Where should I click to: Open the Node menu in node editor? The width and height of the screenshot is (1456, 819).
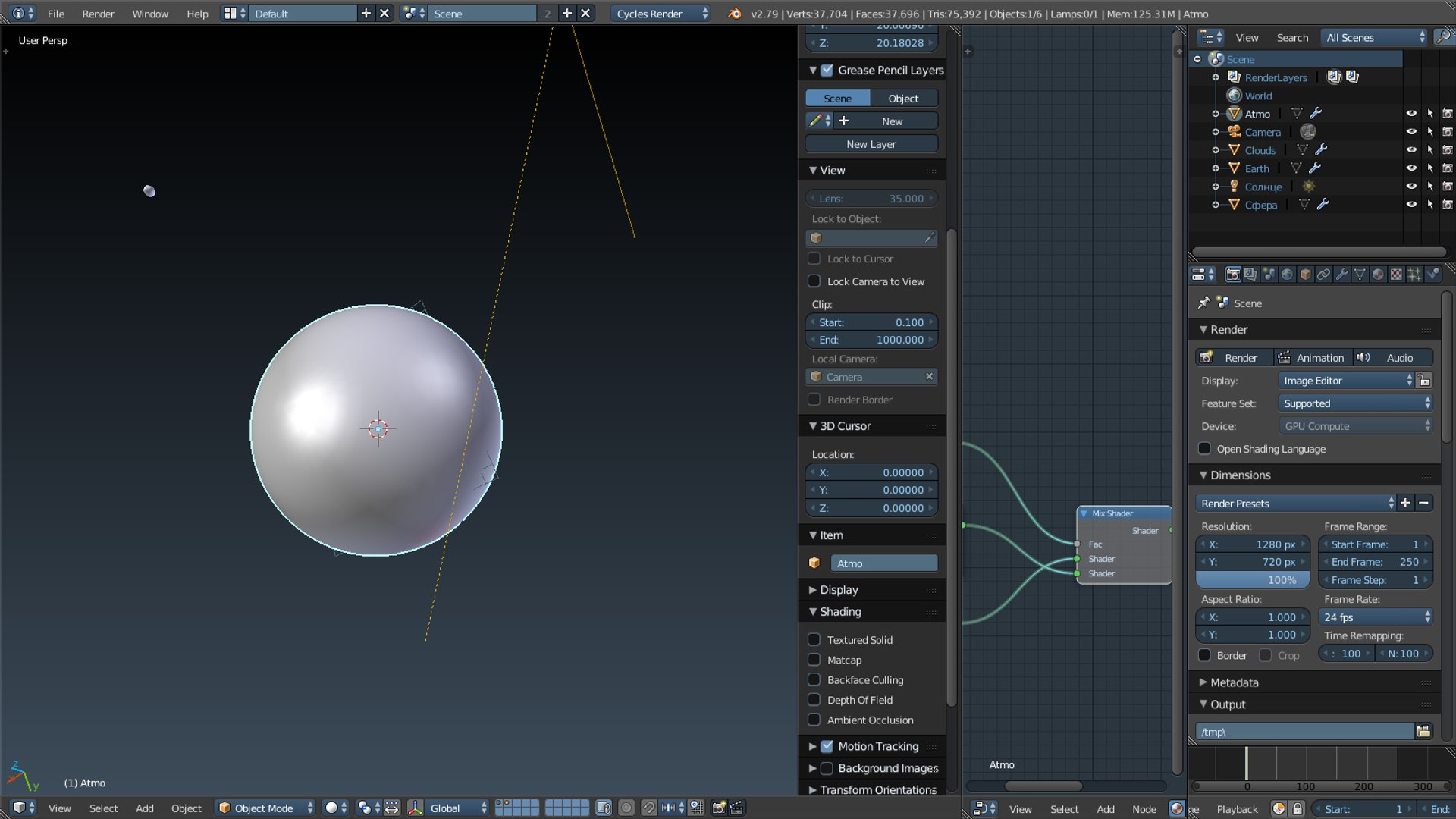pyautogui.click(x=1144, y=809)
